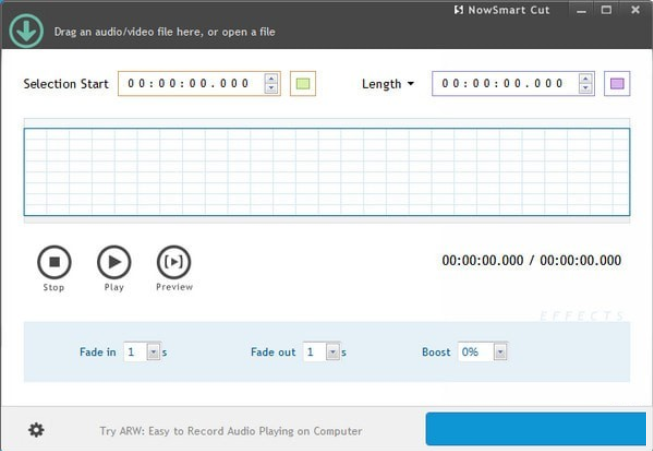Open the 'Try ARW' audio recorder link
This screenshot has height=451, width=653.
(231, 431)
